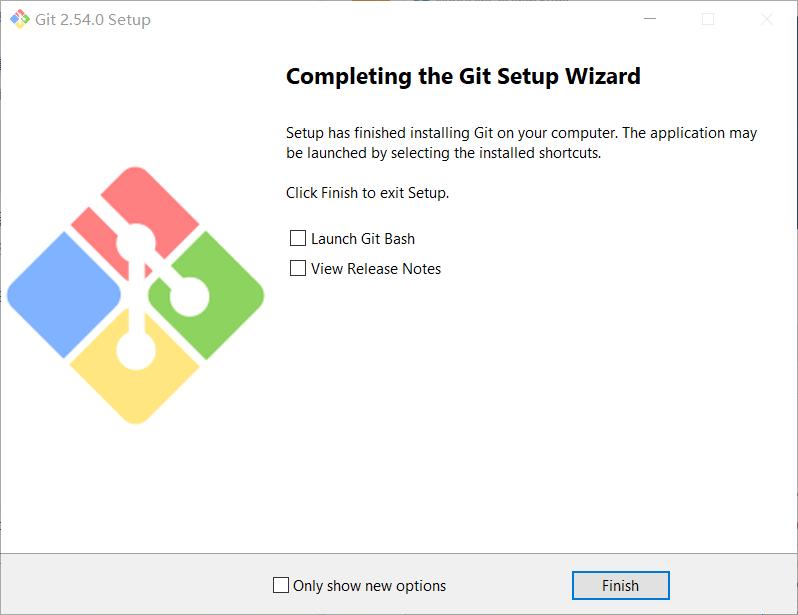Click the maximize button in the title bar
The height and width of the screenshot is (615, 798).
pos(708,19)
